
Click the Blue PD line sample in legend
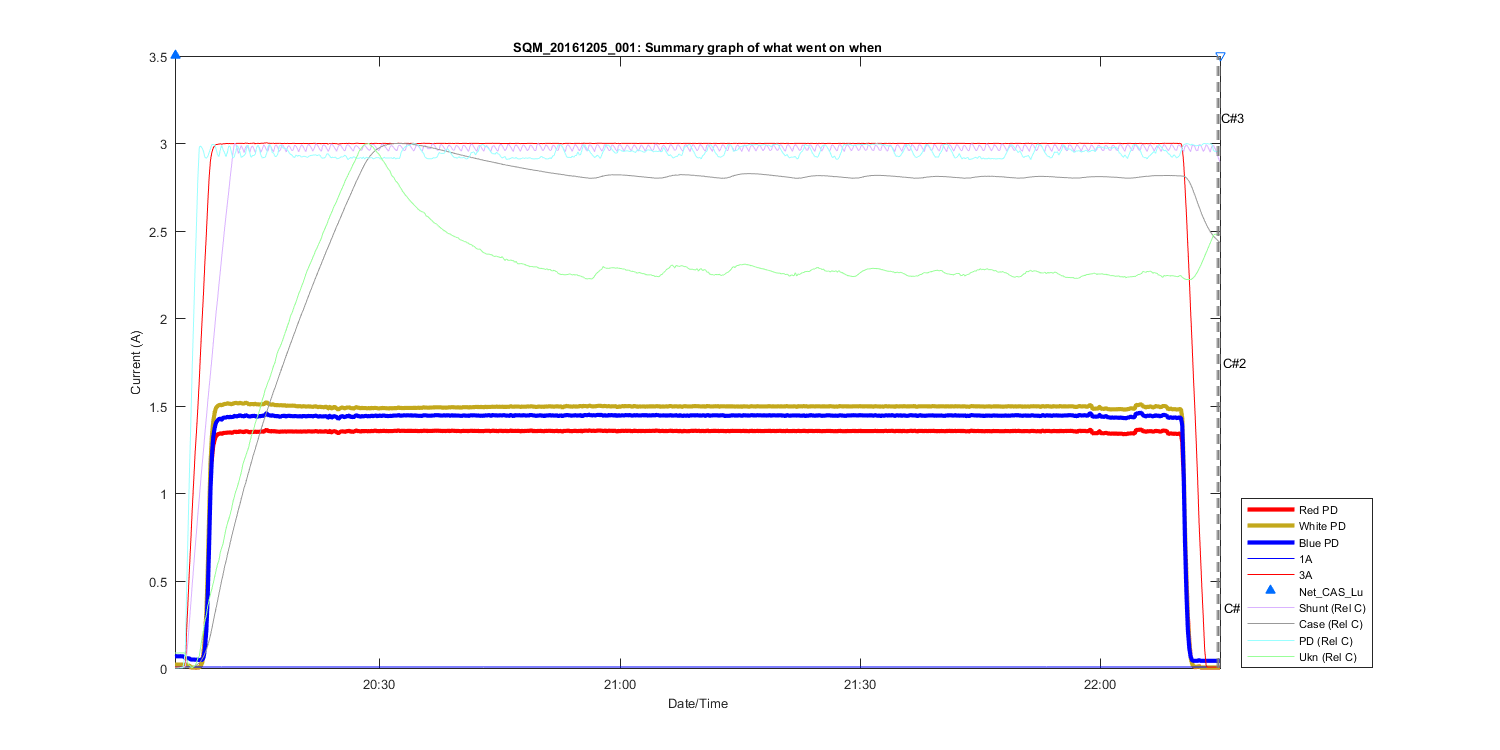[1270, 542]
